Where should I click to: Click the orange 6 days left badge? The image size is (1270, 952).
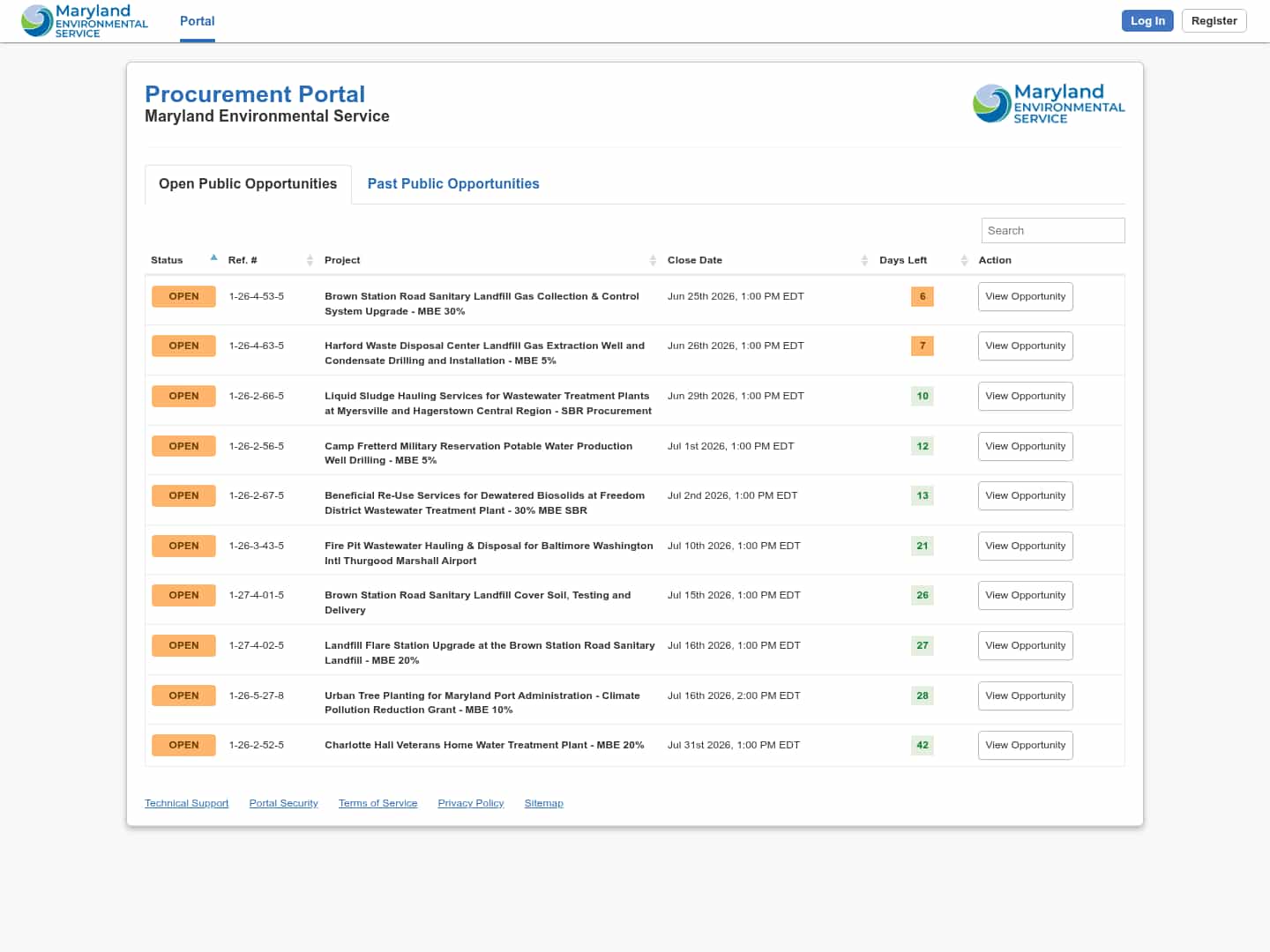click(923, 297)
